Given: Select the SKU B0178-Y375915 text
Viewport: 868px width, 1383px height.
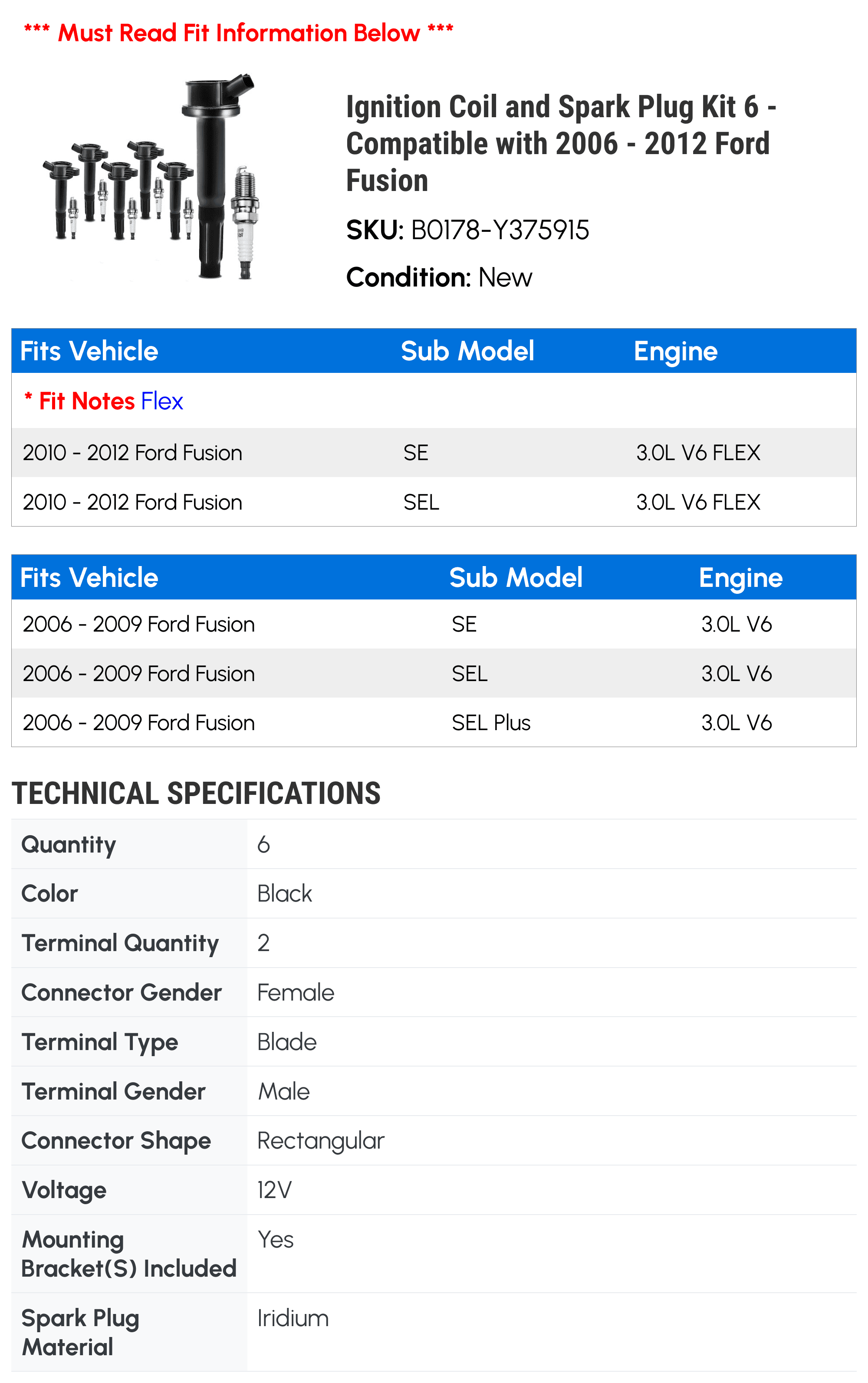Looking at the screenshot, I should (x=467, y=230).
